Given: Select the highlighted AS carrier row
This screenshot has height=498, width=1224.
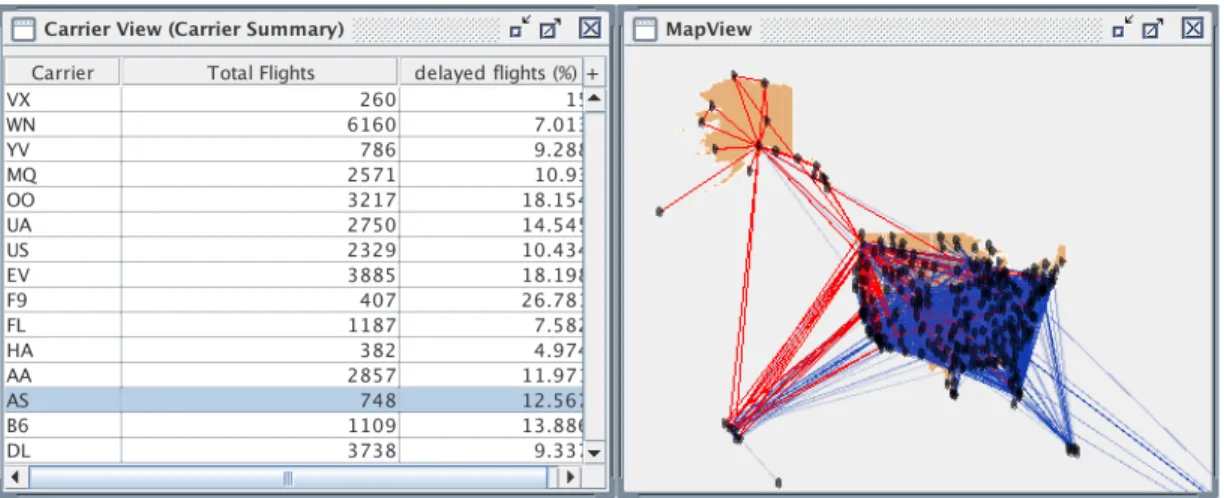Looking at the screenshot, I should click(294, 399).
